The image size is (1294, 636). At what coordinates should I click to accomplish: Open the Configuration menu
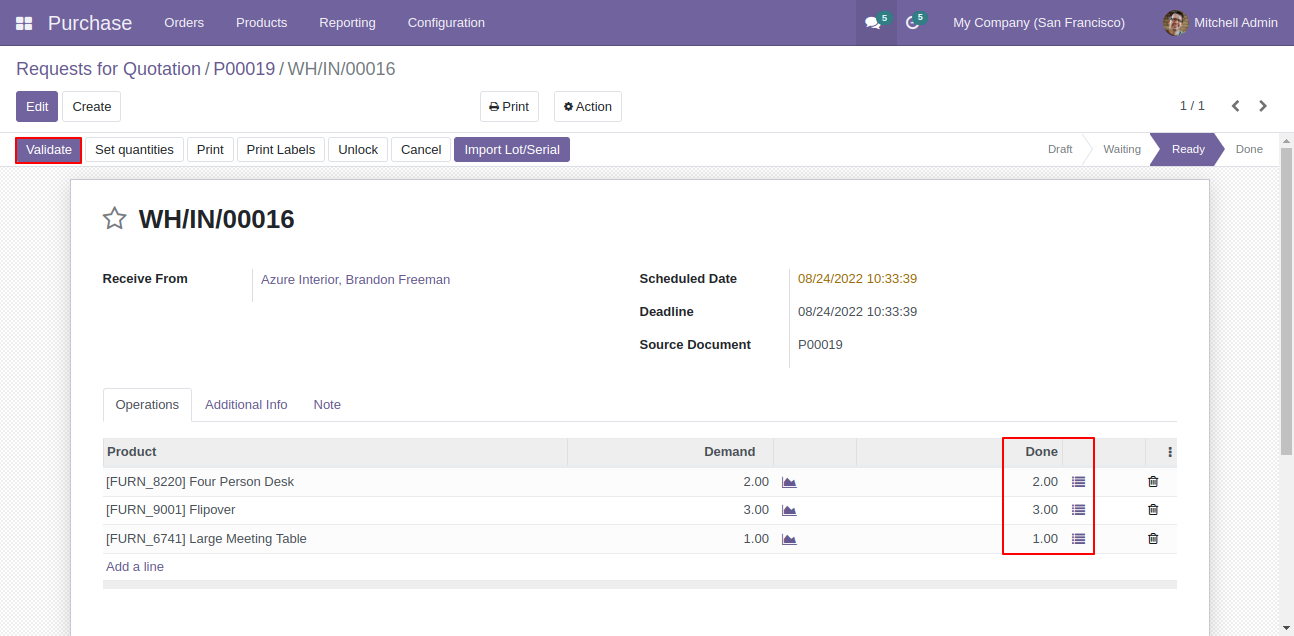pos(446,22)
